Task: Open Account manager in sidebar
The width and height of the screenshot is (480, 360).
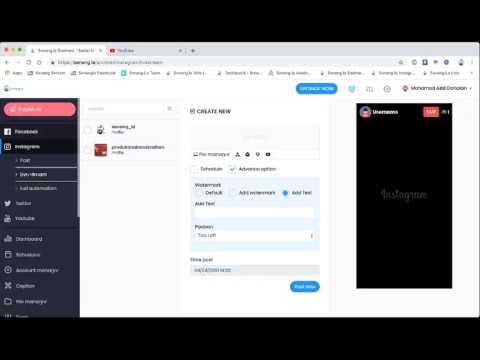Action: [38, 270]
